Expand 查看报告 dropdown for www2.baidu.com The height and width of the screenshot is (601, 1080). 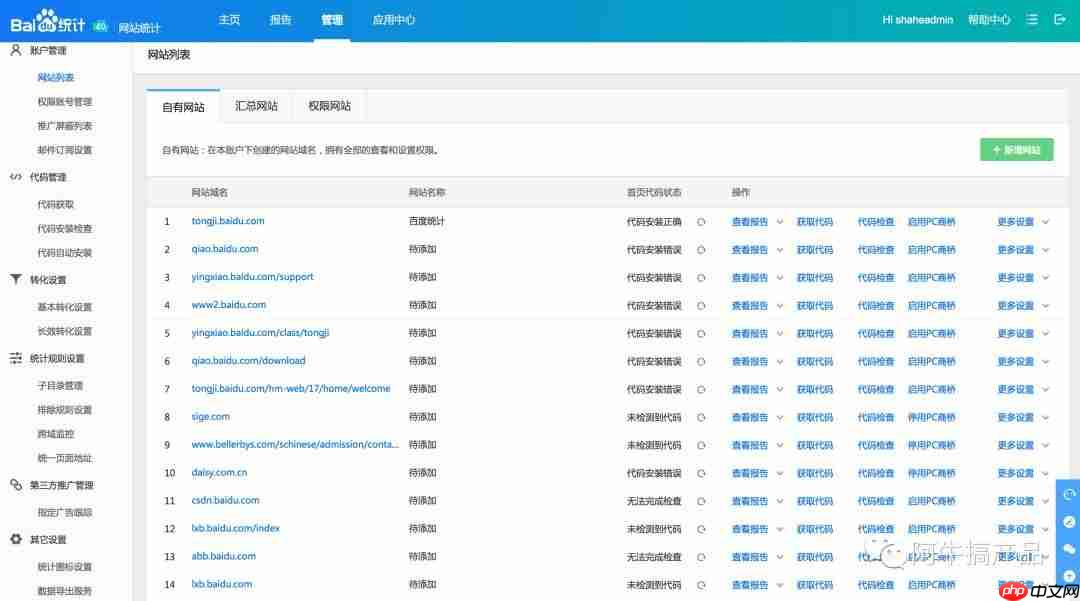pos(780,306)
